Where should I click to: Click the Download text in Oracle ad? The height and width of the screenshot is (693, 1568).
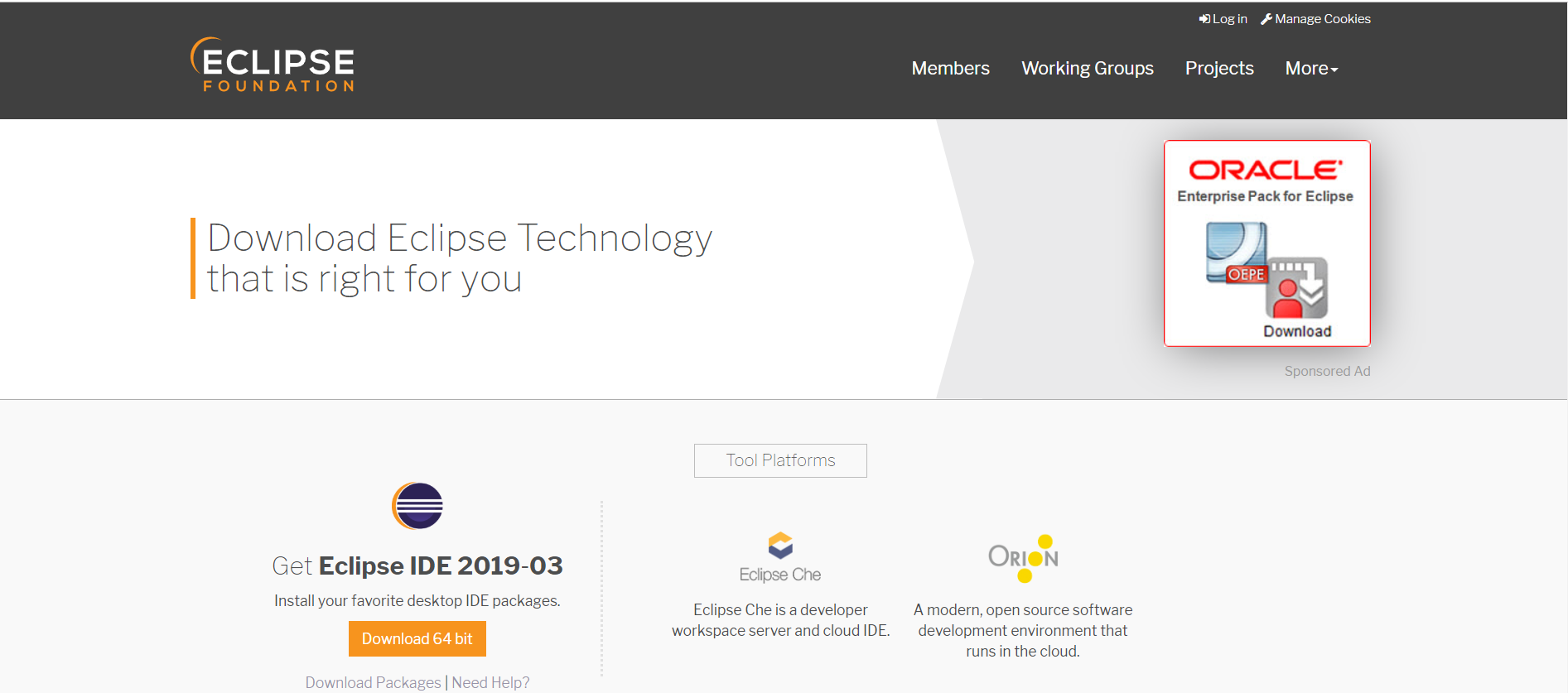(1297, 331)
